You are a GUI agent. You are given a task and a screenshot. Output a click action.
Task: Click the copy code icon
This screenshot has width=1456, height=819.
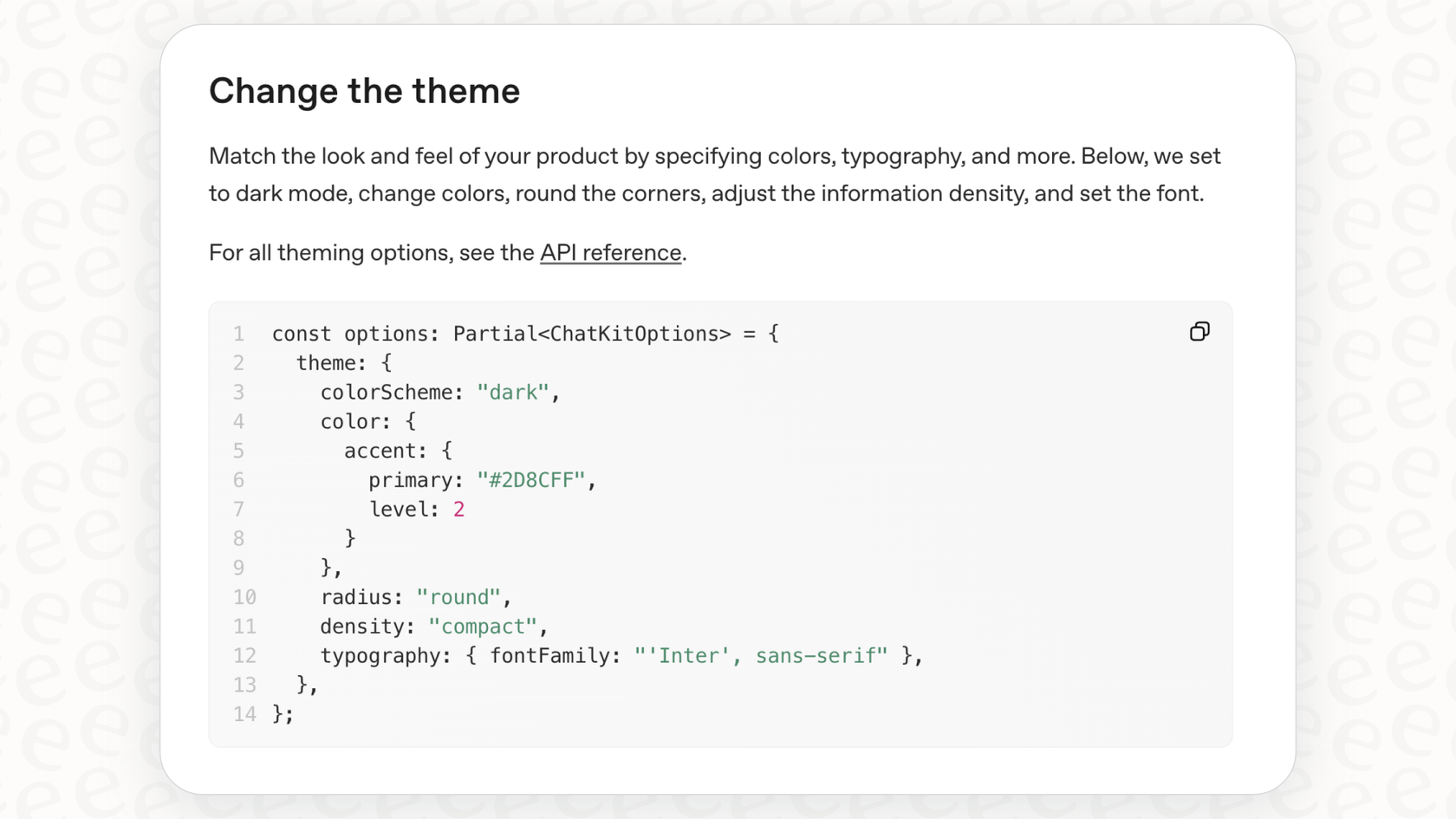pyautogui.click(x=1199, y=332)
